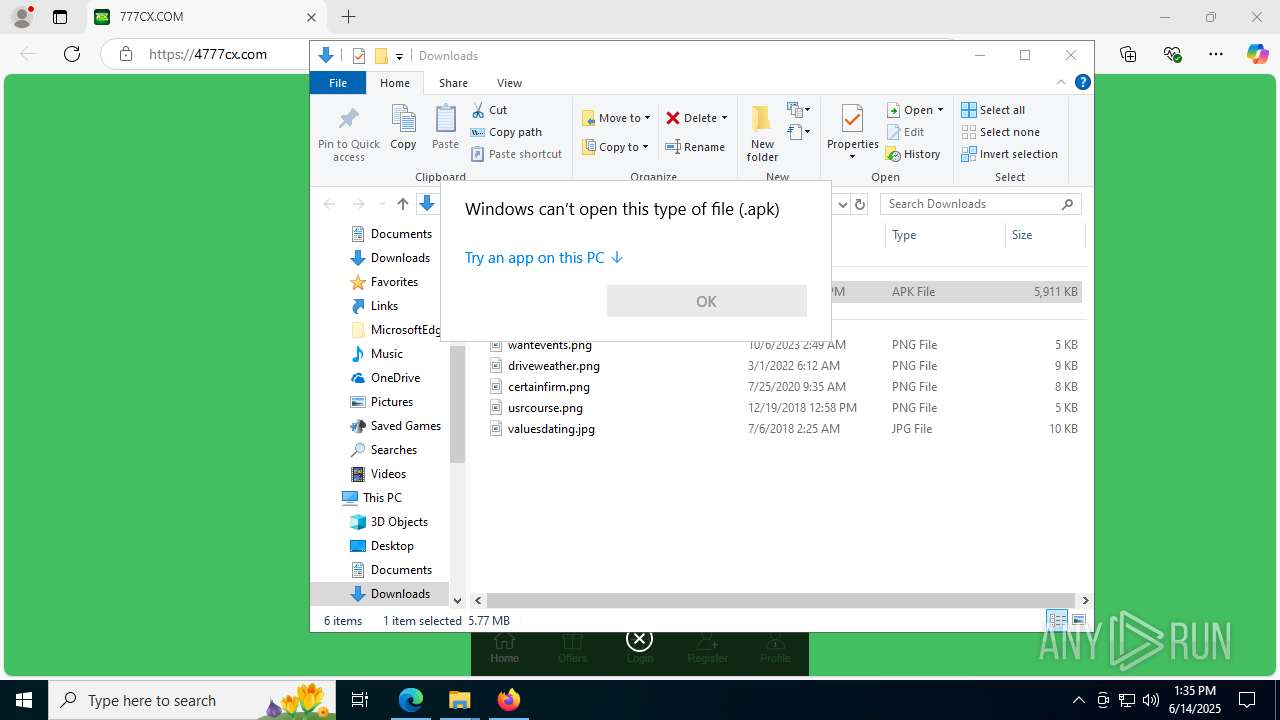
Task: Select the driveweather.png file
Action: 553,366
